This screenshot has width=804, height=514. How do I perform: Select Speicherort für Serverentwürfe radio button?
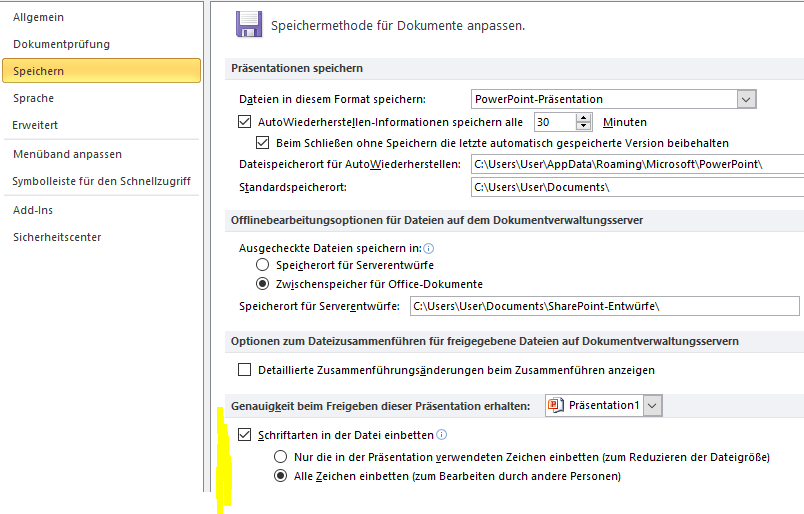(x=262, y=265)
